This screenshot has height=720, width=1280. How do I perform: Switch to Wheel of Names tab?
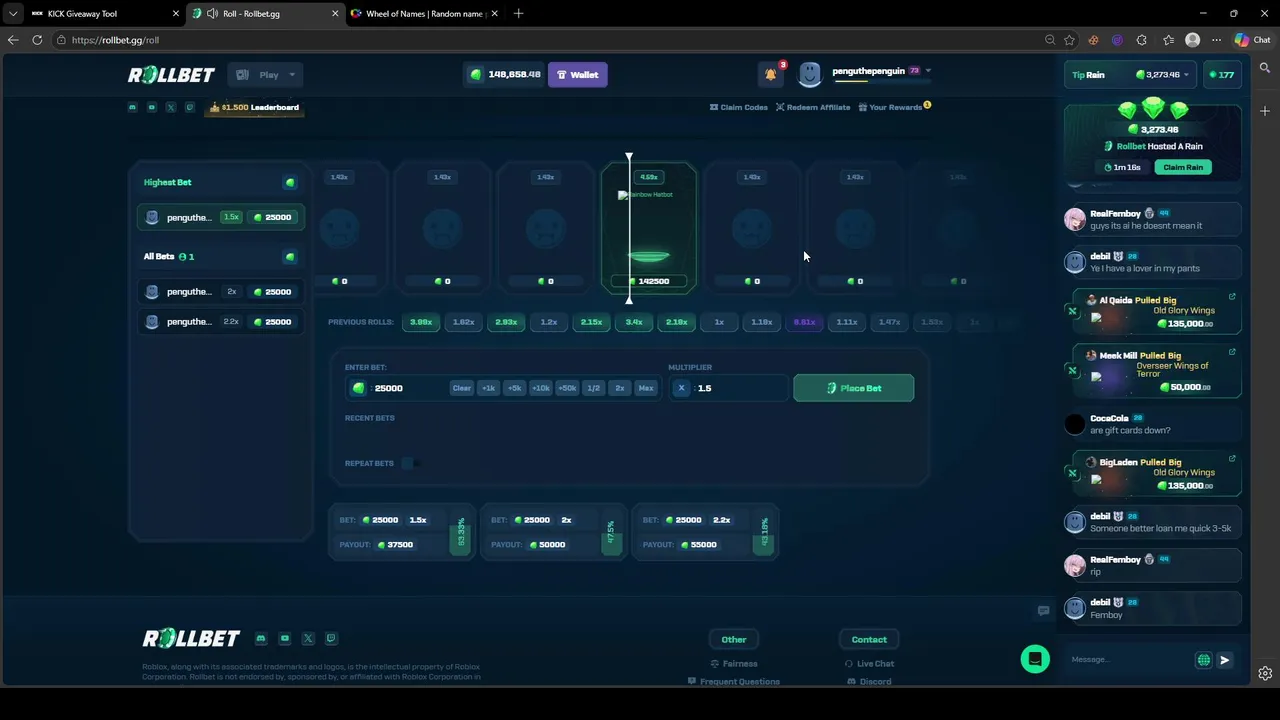point(423,14)
